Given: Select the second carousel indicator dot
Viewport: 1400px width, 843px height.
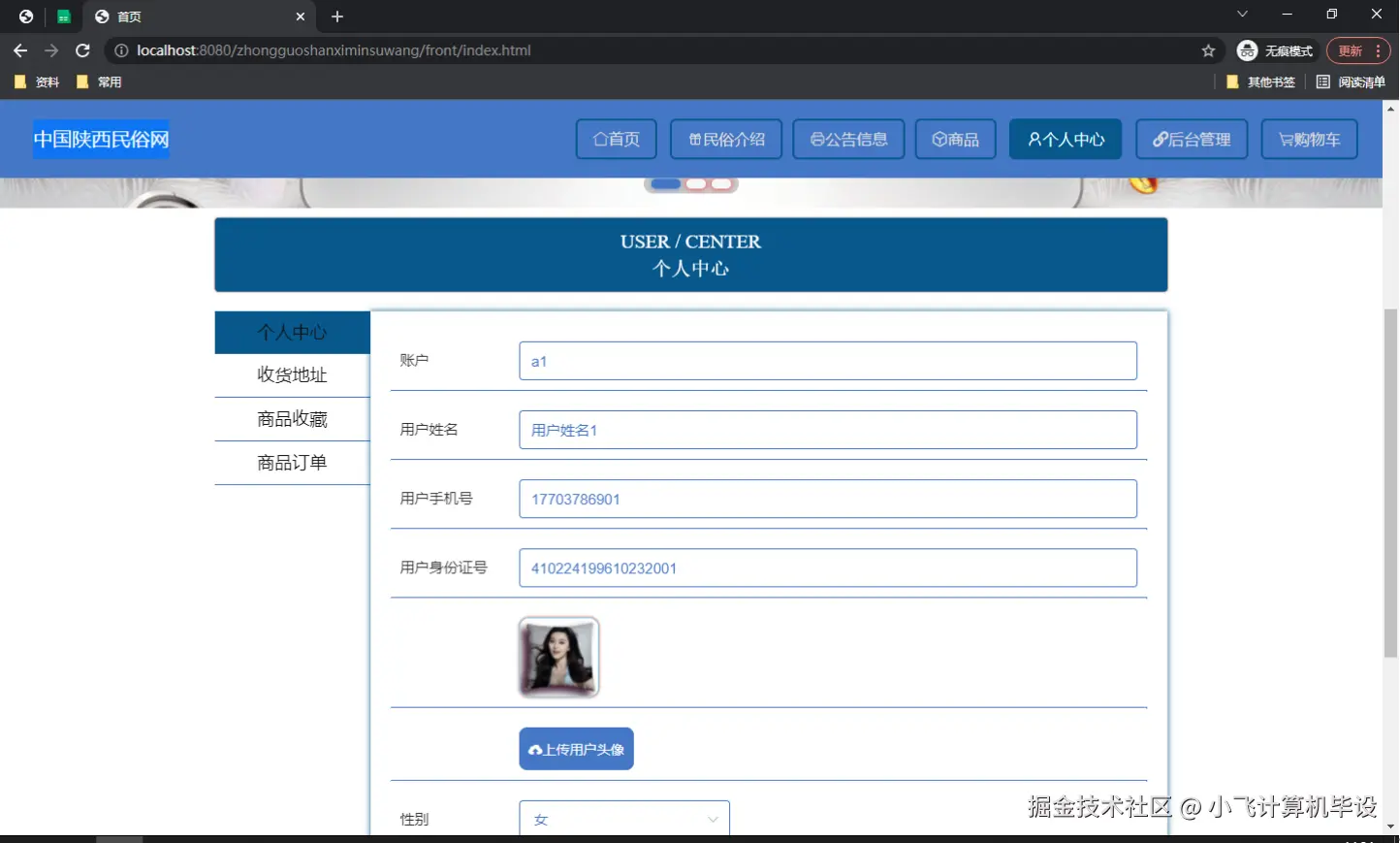Looking at the screenshot, I should tap(696, 184).
